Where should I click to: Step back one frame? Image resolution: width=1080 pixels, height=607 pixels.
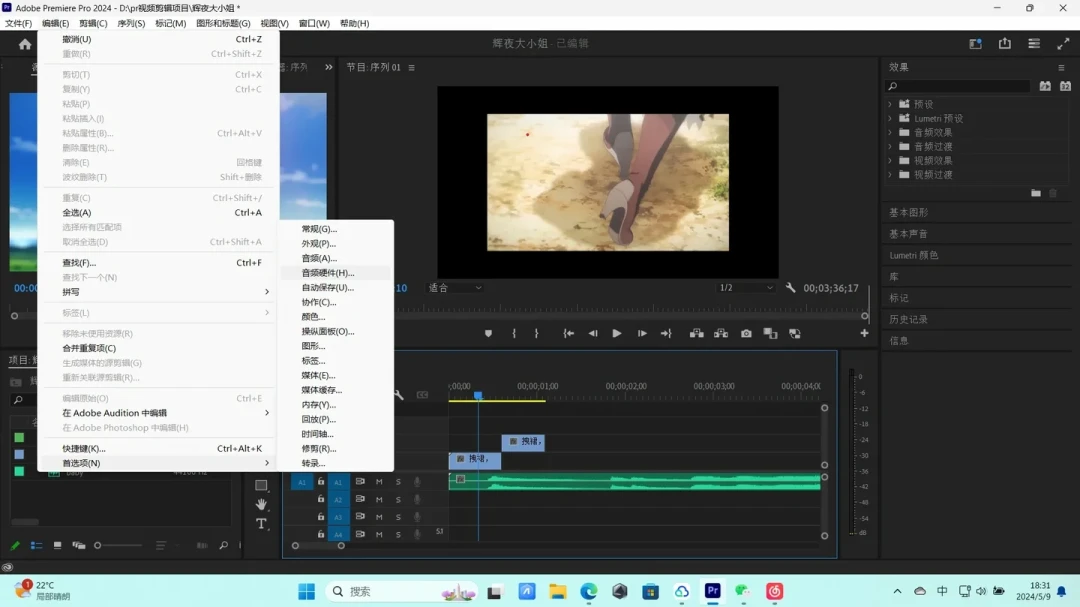coord(593,333)
